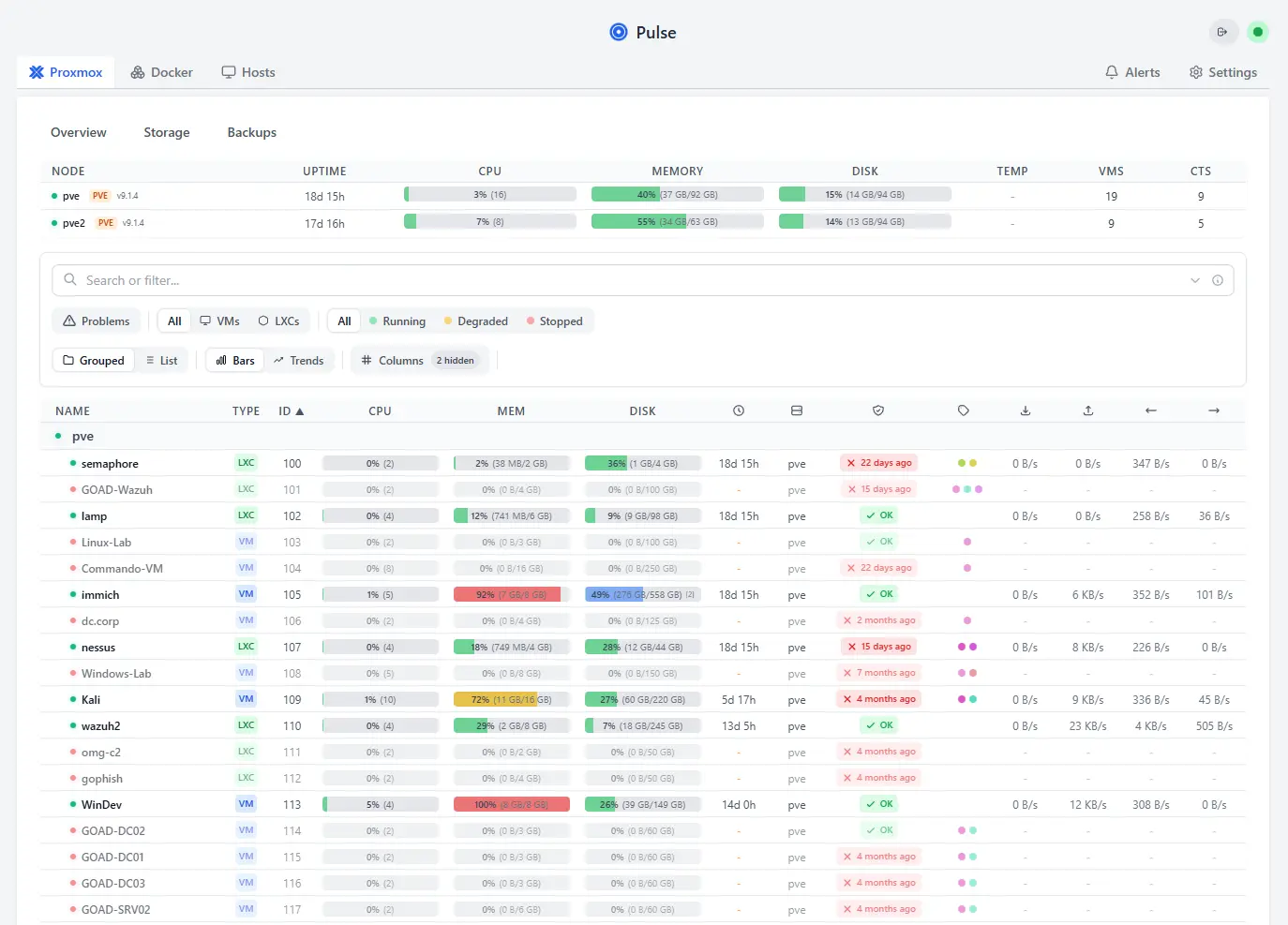The height and width of the screenshot is (925, 1288).
Task: Switch to Trends display mode
Action: [298, 361]
